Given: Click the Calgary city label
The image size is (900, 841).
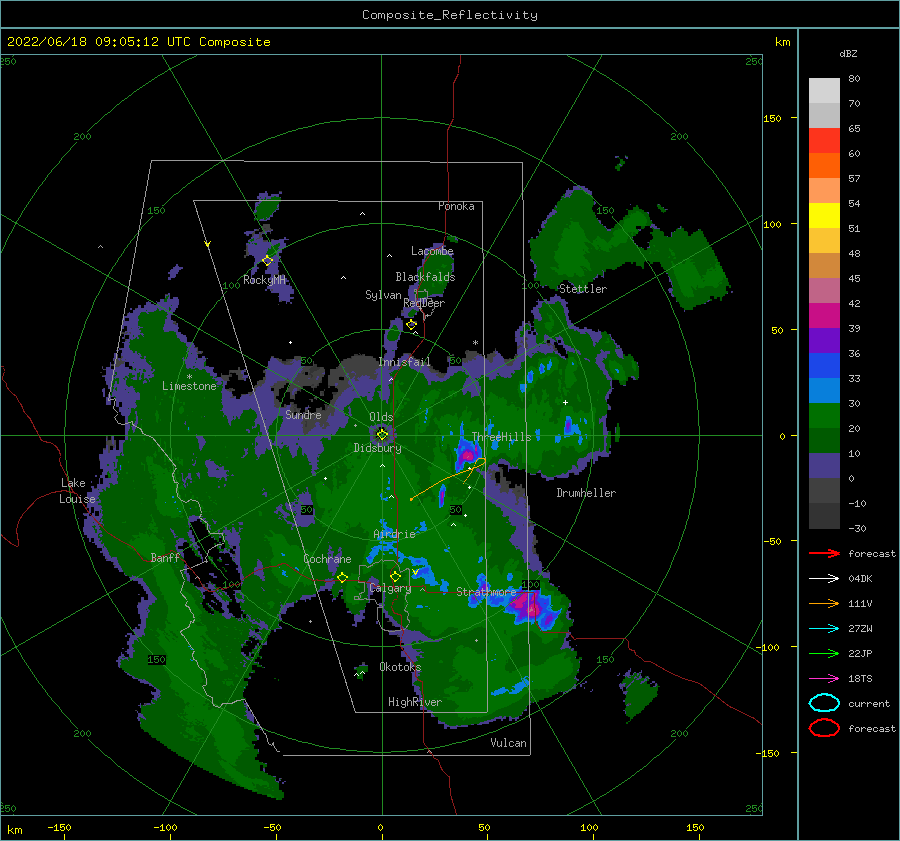Looking at the screenshot, I should pos(390,588).
